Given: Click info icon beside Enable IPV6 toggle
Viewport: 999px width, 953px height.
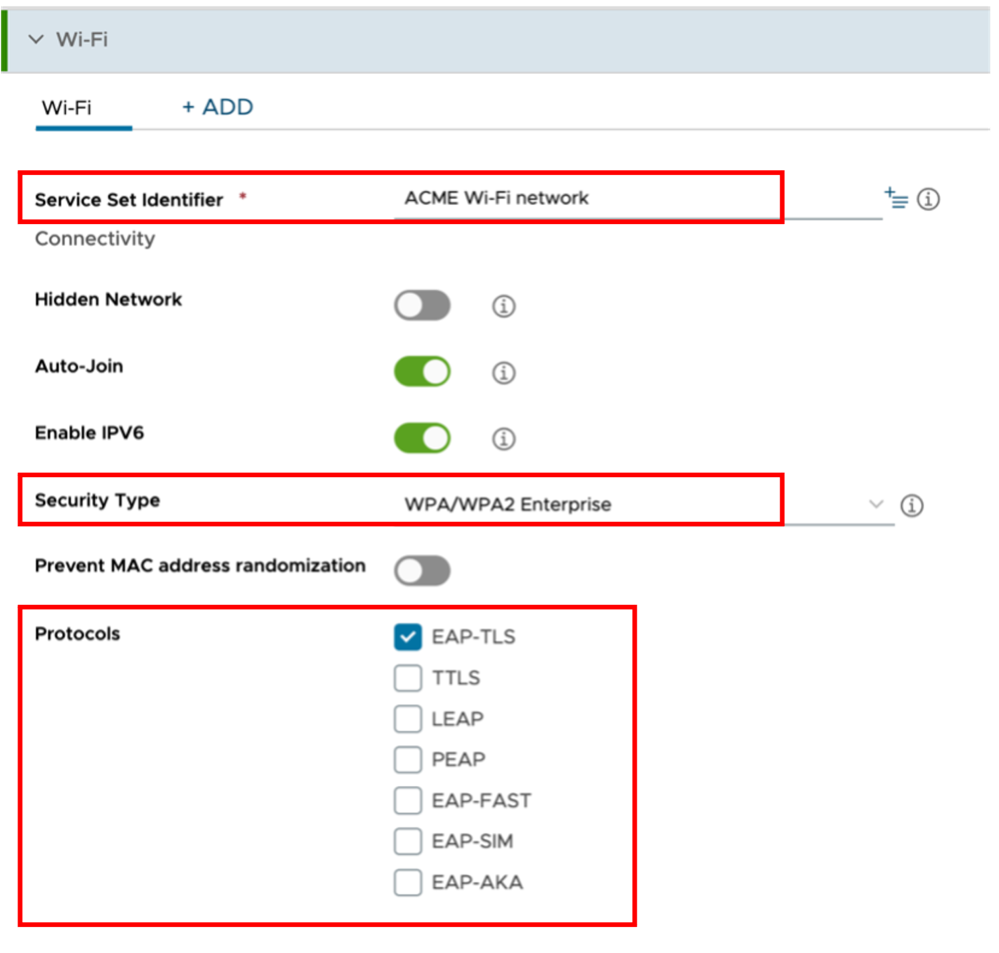Looking at the screenshot, I should tap(504, 439).
